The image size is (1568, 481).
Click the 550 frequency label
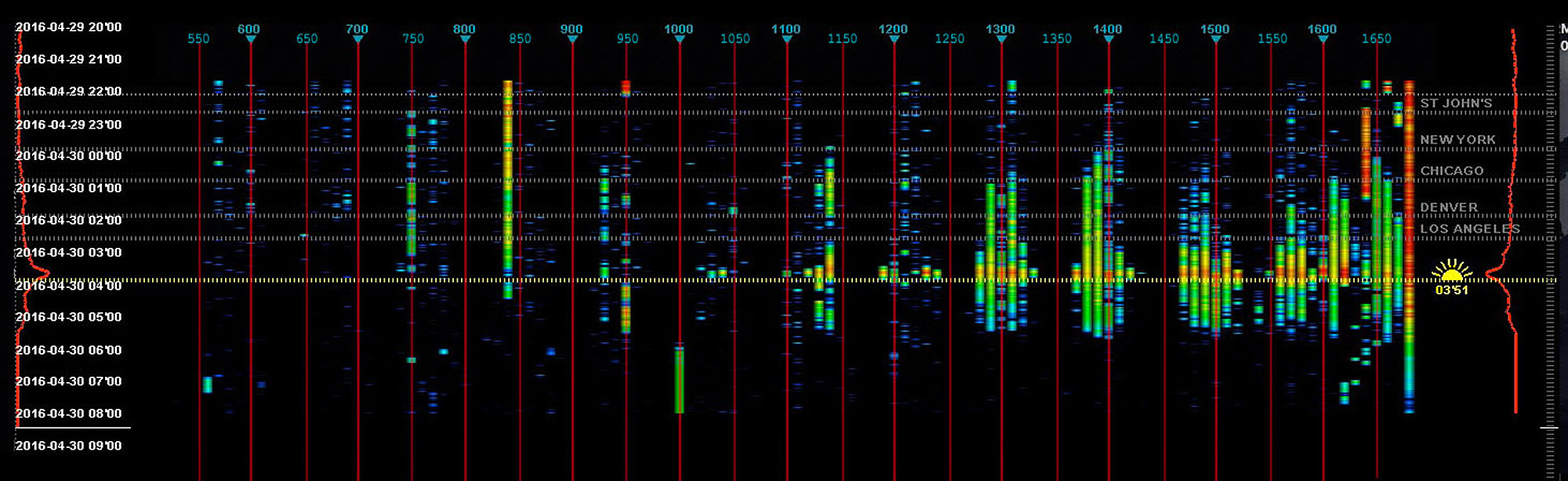[198, 38]
